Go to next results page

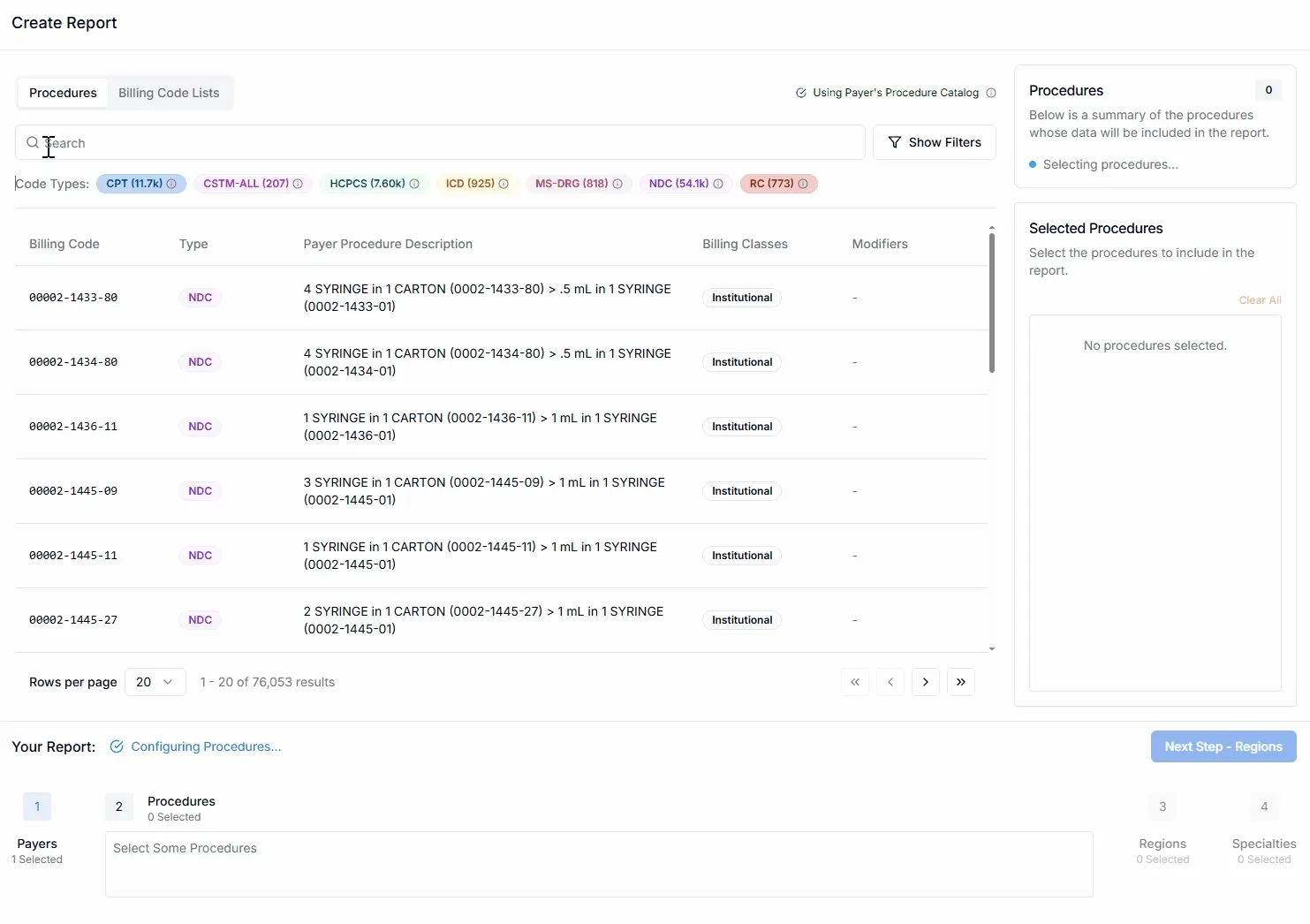pyautogui.click(x=926, y=682)
